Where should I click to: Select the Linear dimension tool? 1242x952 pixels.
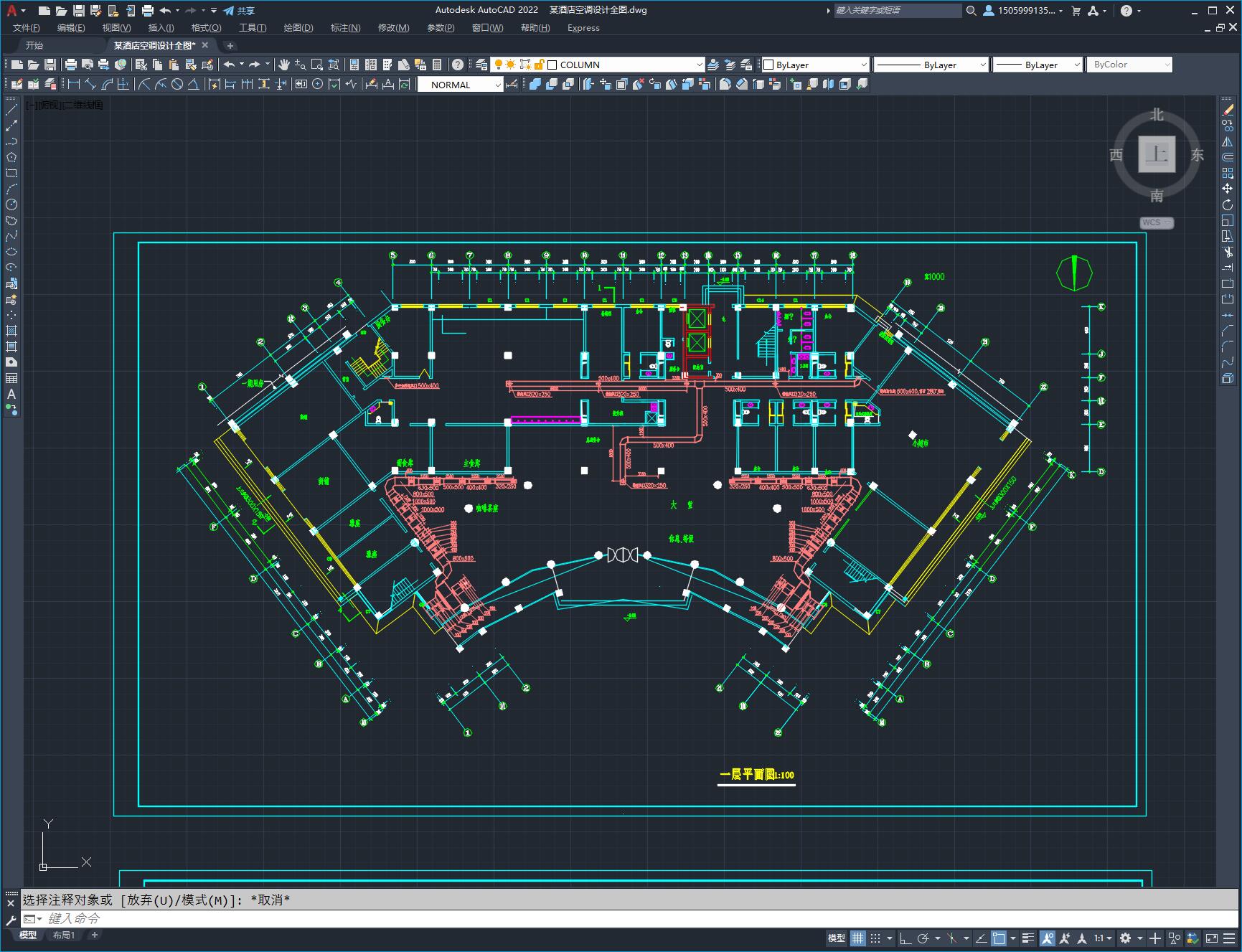[73, 85]
